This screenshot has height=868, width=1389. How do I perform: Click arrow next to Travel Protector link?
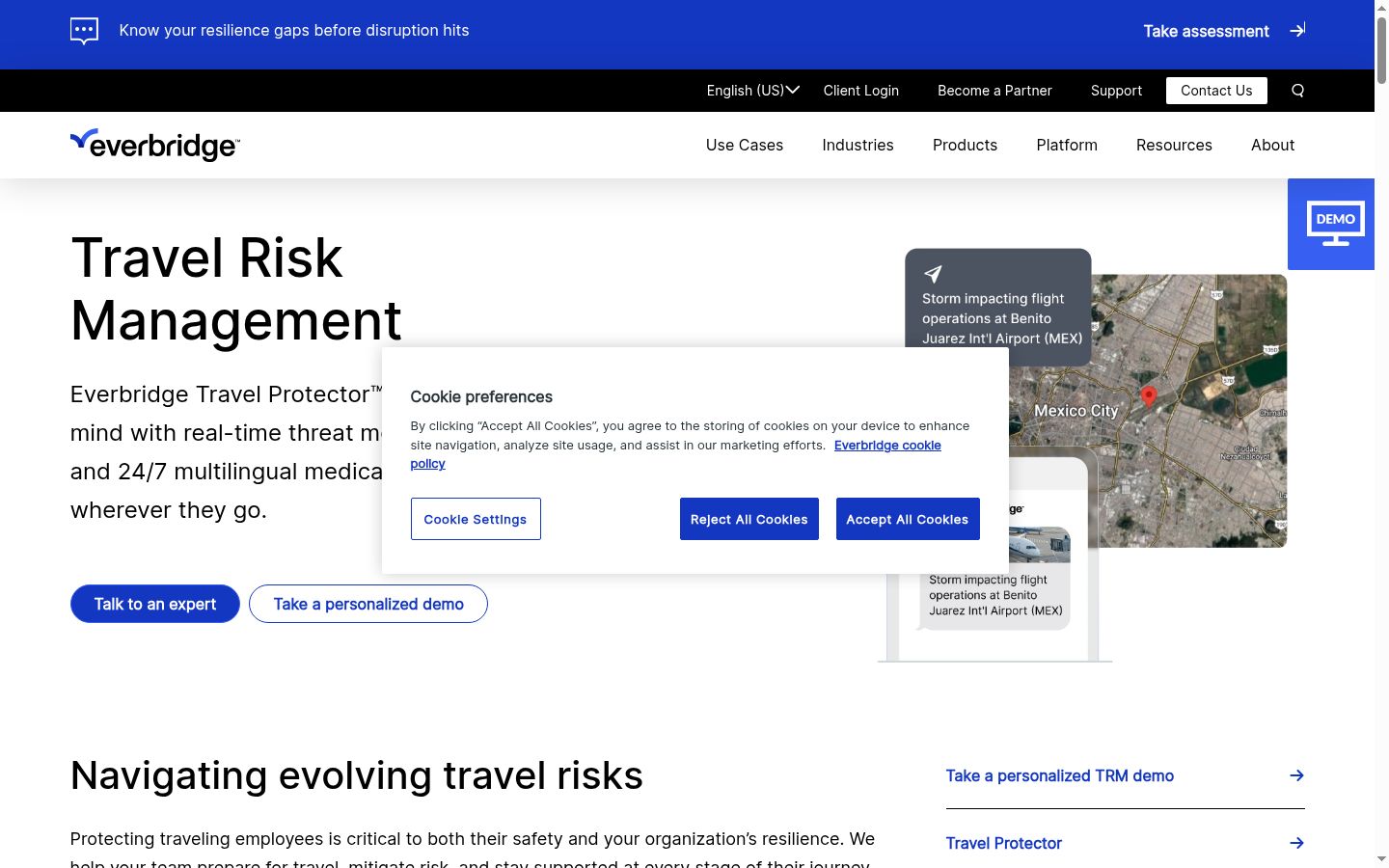[1297, 843]
